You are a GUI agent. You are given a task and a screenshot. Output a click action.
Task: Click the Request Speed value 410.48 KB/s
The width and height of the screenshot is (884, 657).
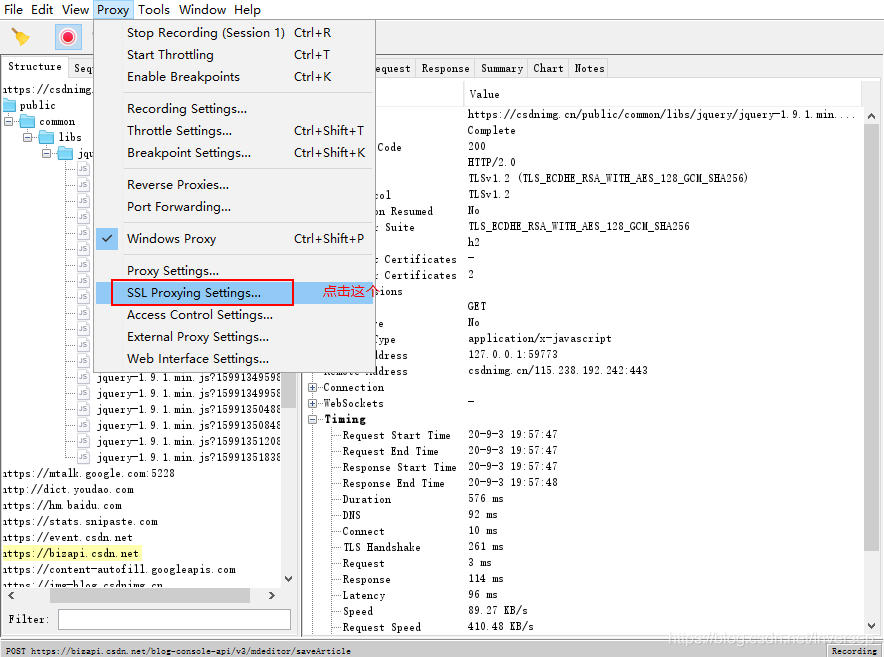click(x=501, y=627)
